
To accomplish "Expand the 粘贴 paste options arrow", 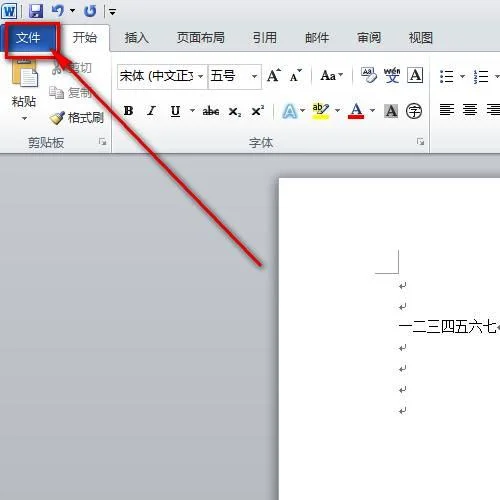I will (x=24, y=118).
